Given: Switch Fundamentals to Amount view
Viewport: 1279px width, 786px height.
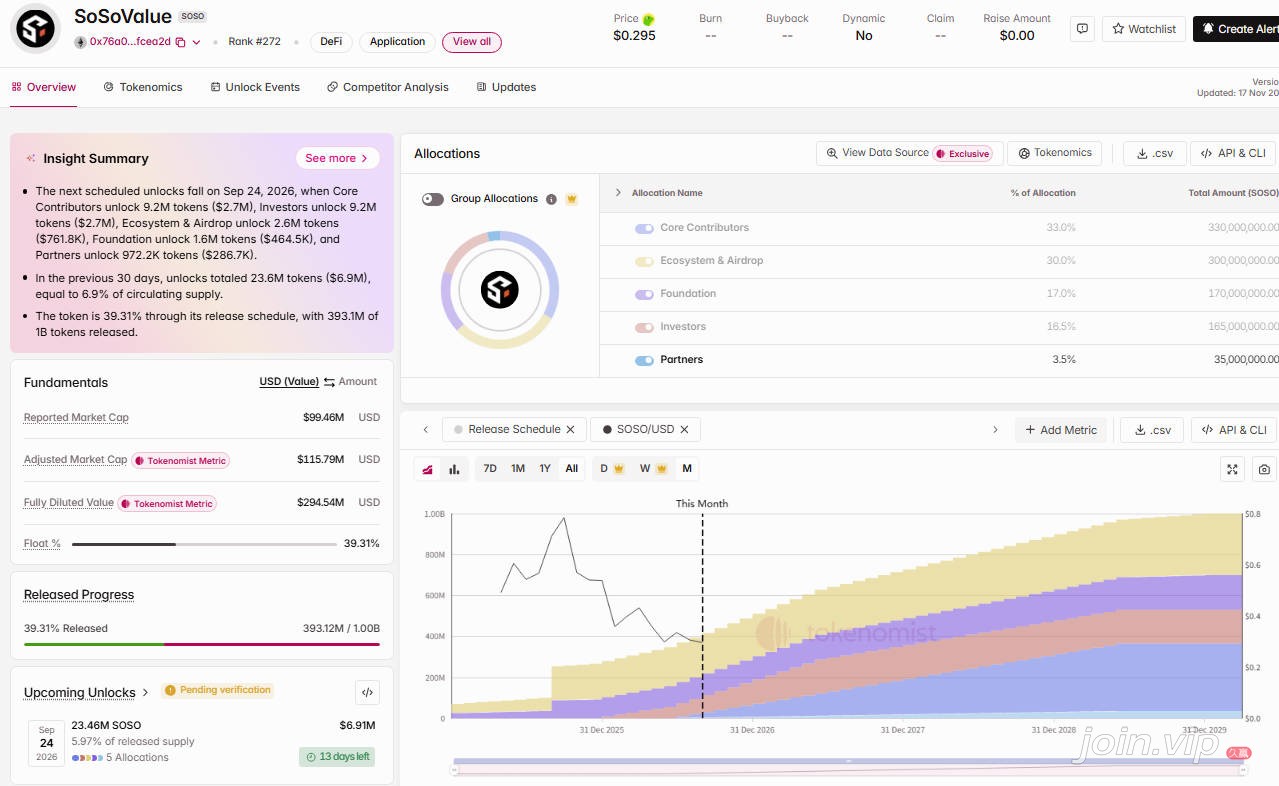Looking at the screenshot, I should click(x=358, y=382).
